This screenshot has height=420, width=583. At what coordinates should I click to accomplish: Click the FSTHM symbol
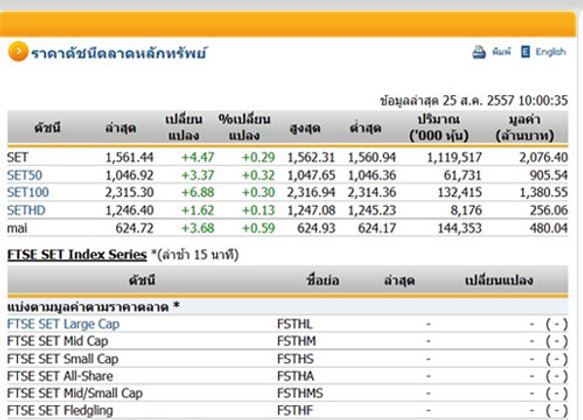tap(297, 341)
